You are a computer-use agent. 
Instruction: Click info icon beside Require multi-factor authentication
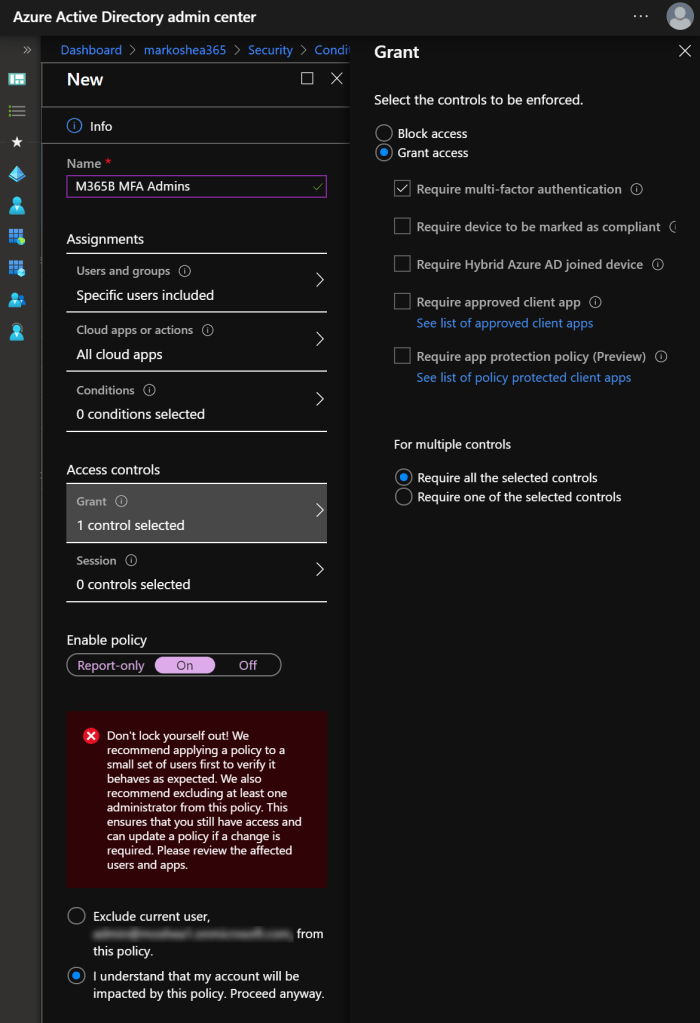click(637, 189)
